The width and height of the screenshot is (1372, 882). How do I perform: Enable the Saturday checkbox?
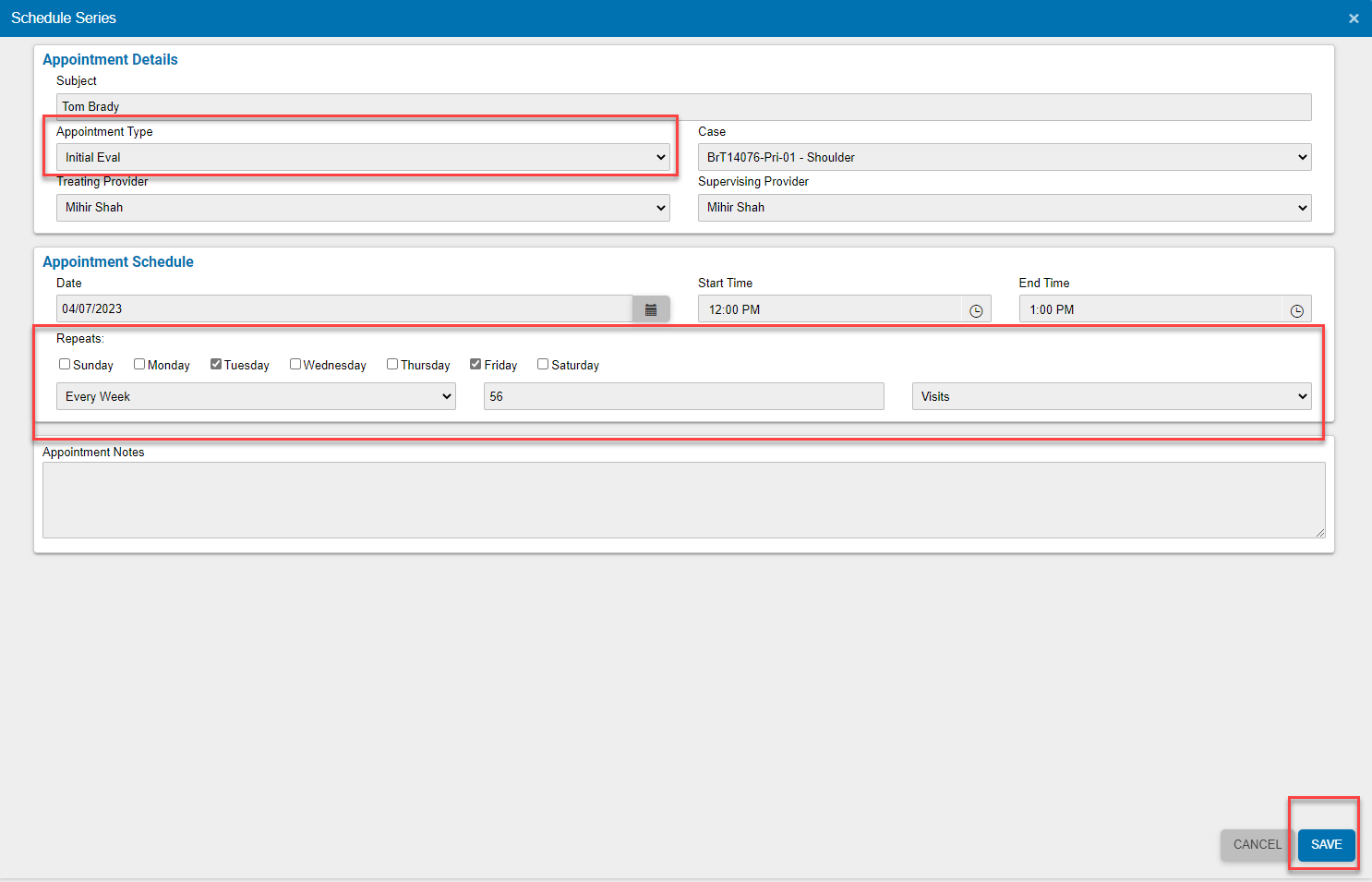543,364
